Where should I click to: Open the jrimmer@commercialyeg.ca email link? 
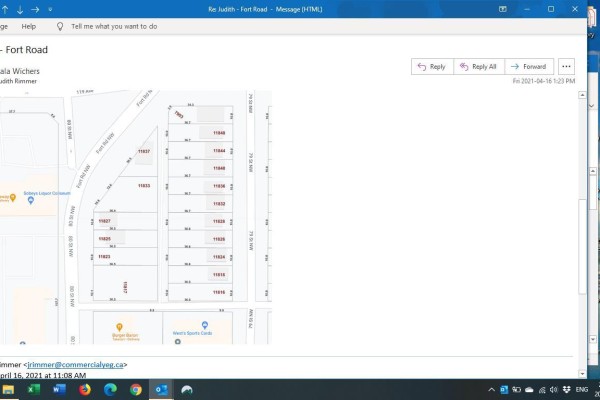(75, 364)
